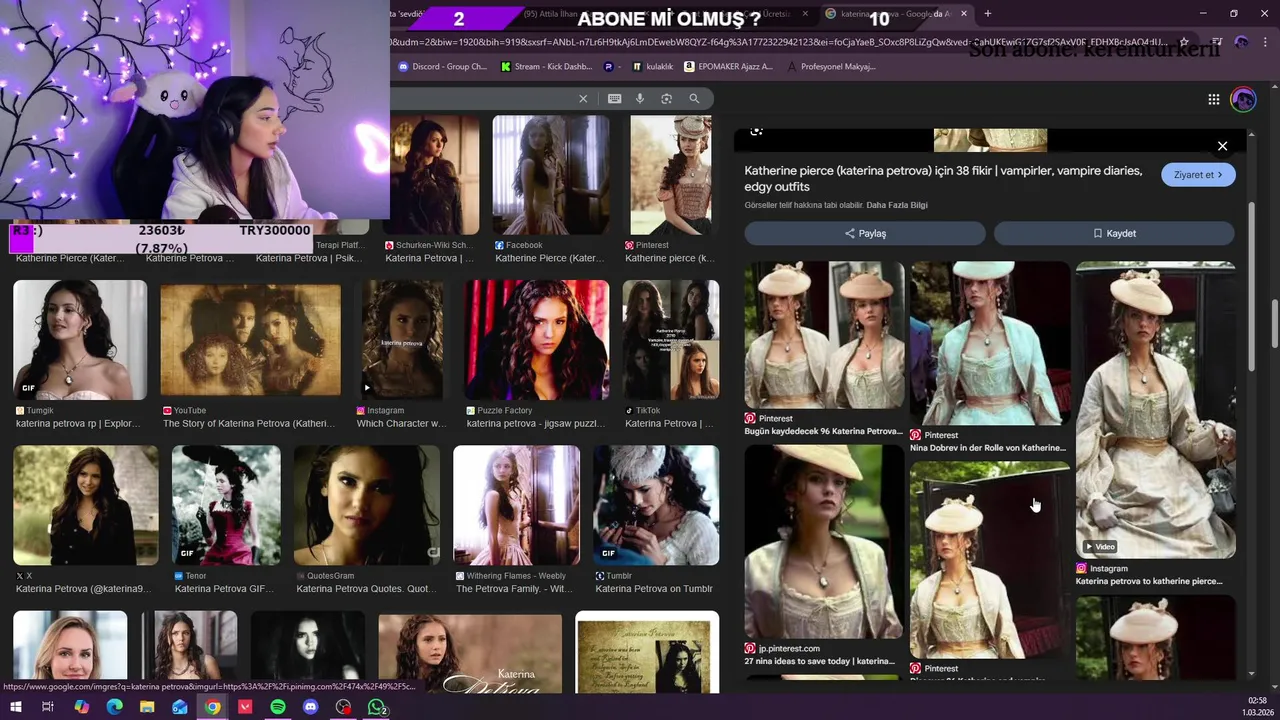Open Instagram Which Character result thumbnail
Image resolution: width=1280 pixels, height=720 pixels.
coord(402,340)
